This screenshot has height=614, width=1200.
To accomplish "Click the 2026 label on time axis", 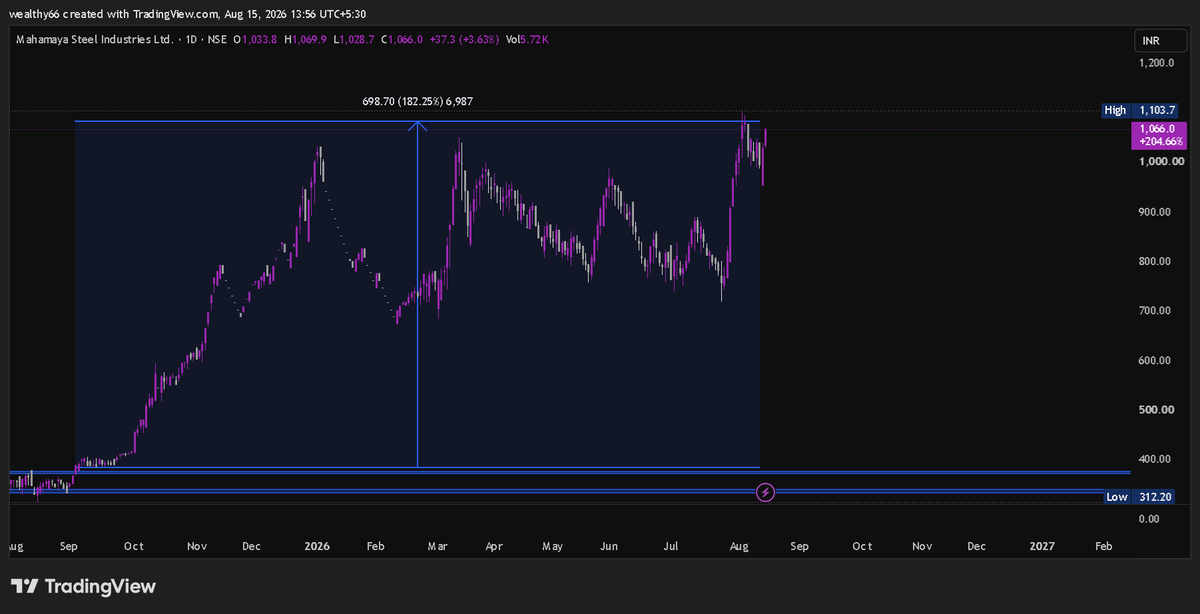I will 317,546.
